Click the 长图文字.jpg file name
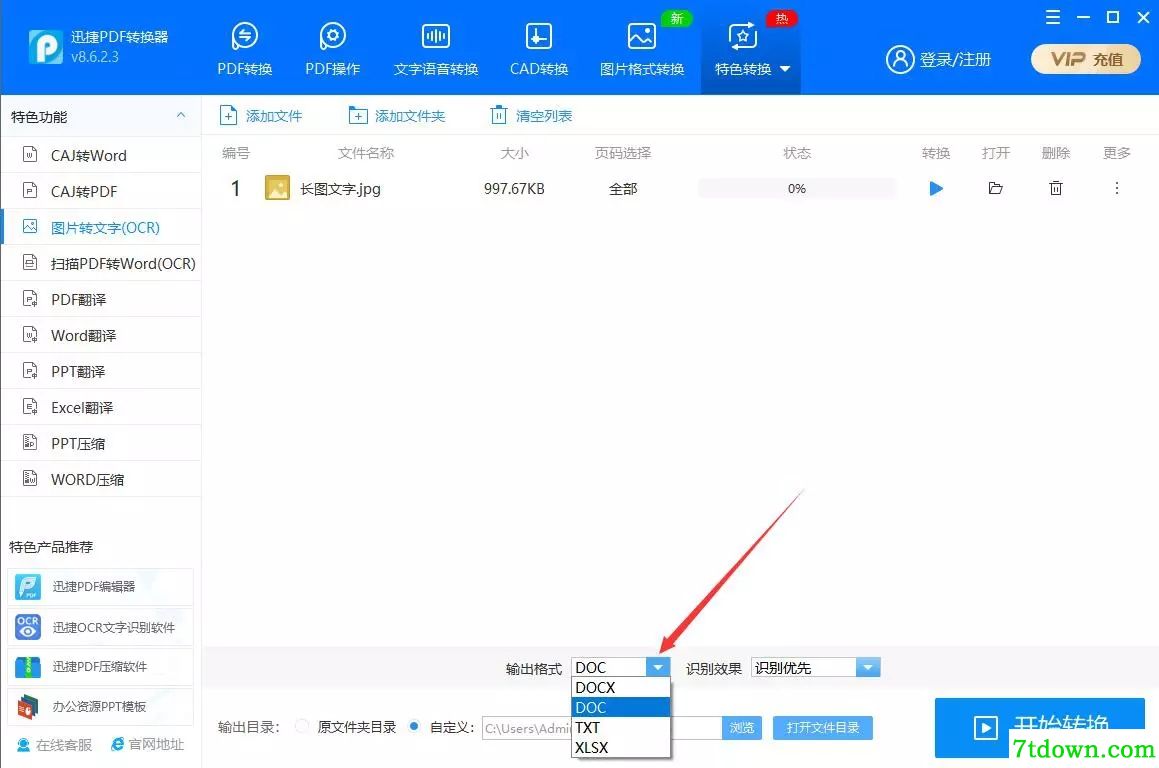Viewport: 1159px width, 768px height. tap(340, 189)
